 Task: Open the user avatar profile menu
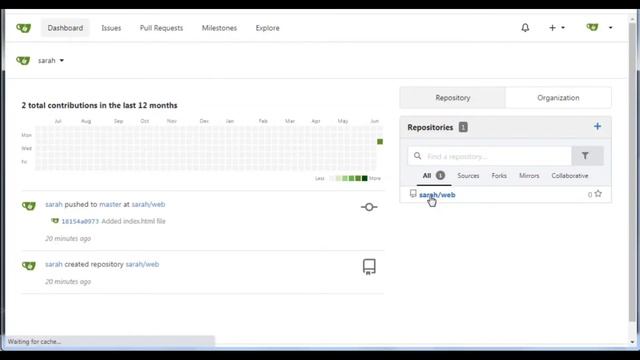click(x=599, y=27)
